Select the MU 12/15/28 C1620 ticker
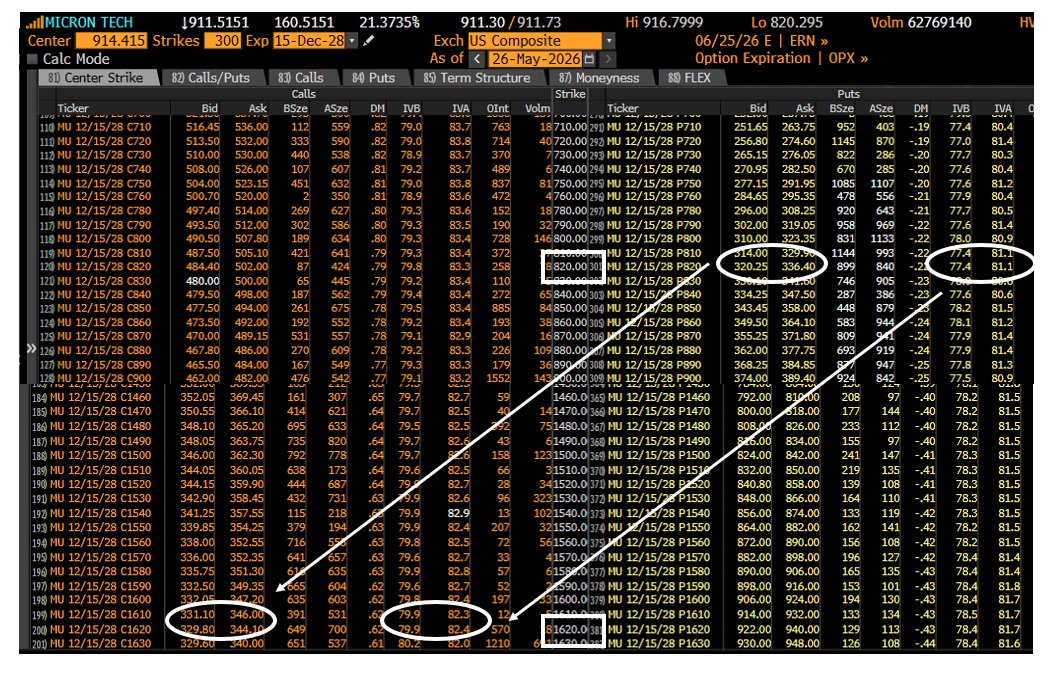Image resolution: width=1049 pixels, height=673 pixels. (100, 630)
